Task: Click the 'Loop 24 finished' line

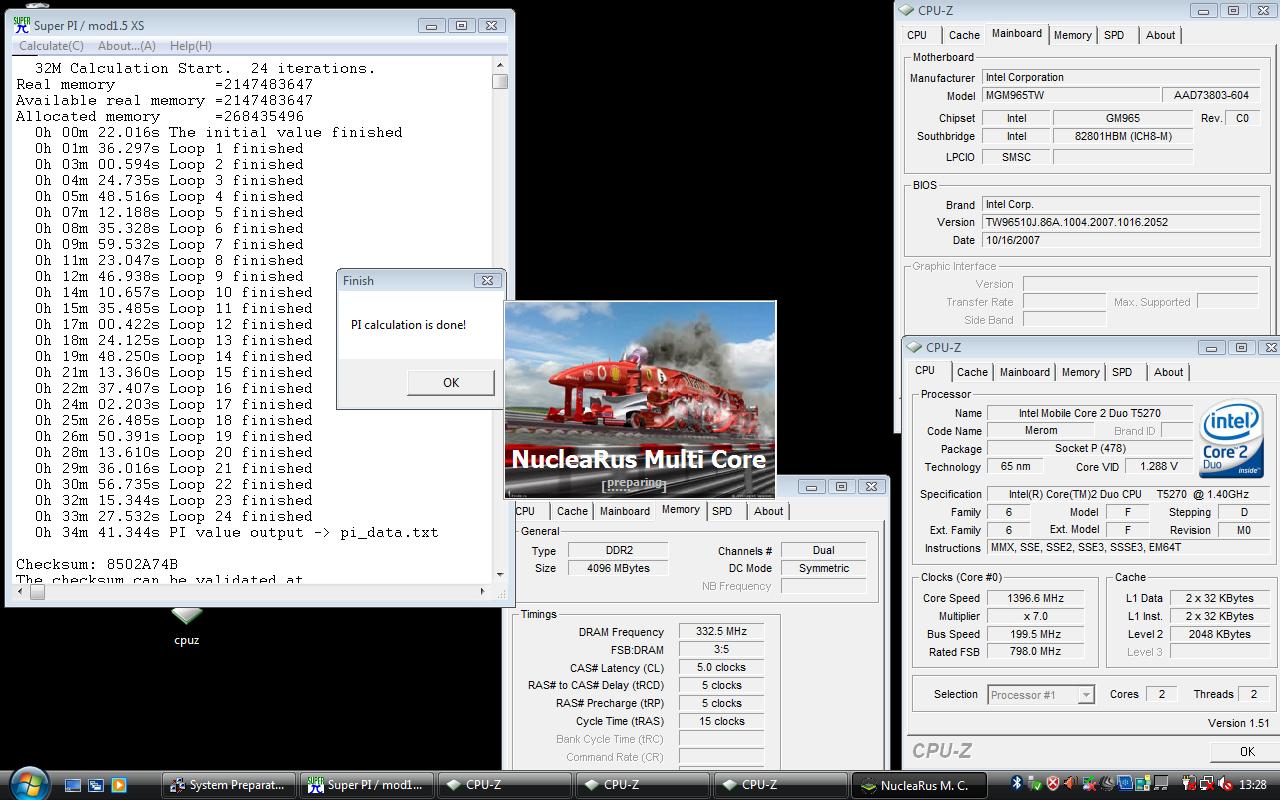Action: click(x=169, y=516)
